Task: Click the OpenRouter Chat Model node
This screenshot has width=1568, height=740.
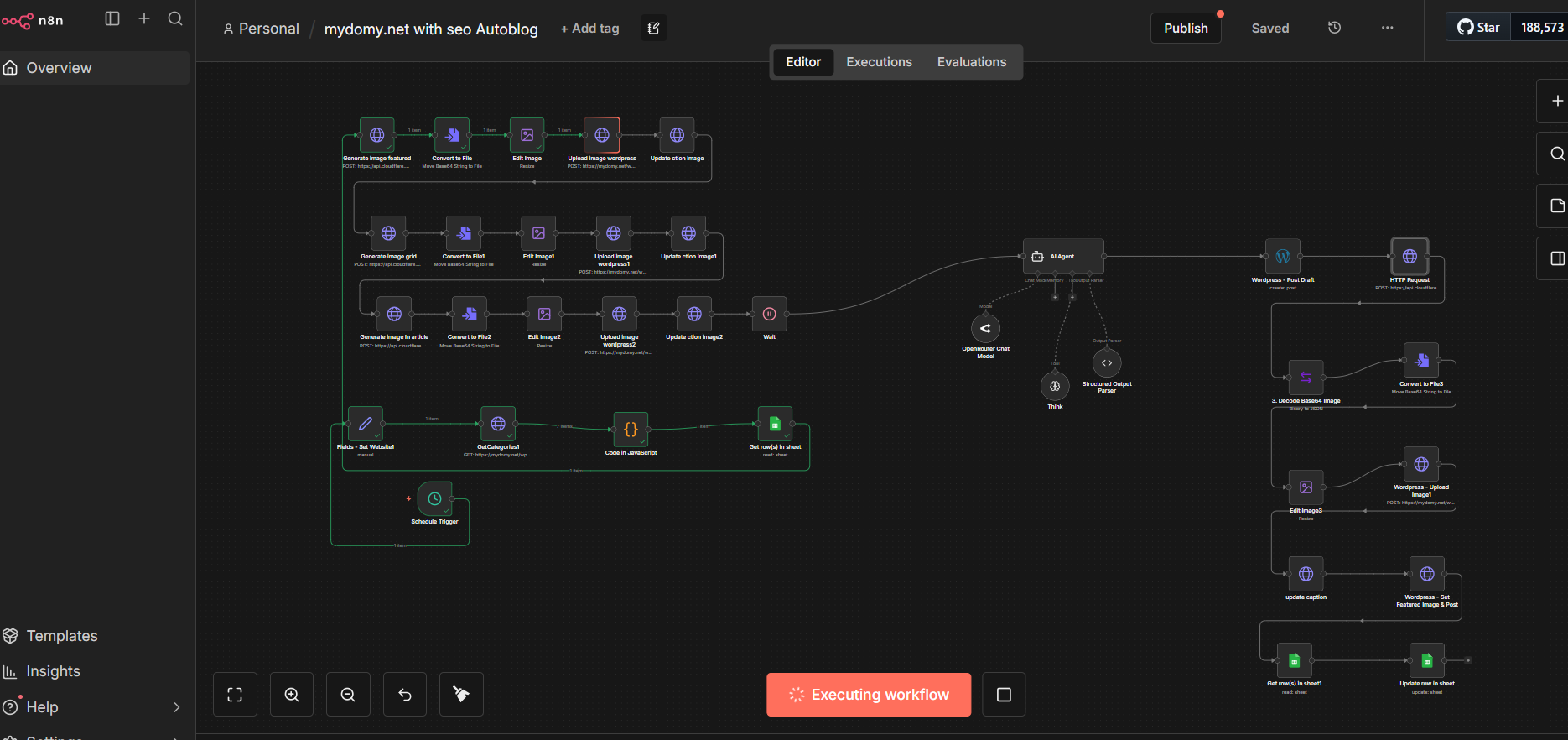Action: tap(985, 329)
